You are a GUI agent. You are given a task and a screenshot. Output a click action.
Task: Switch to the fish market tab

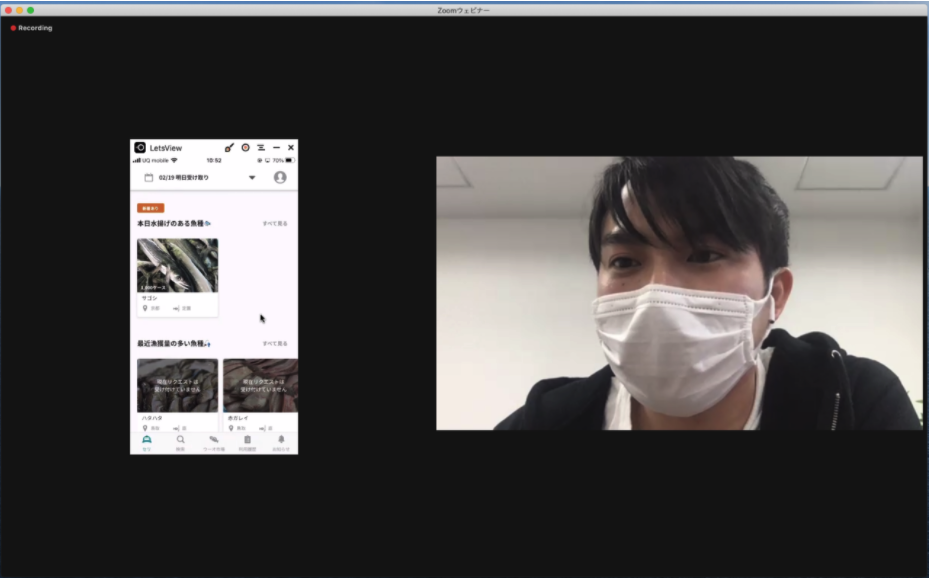214,442
